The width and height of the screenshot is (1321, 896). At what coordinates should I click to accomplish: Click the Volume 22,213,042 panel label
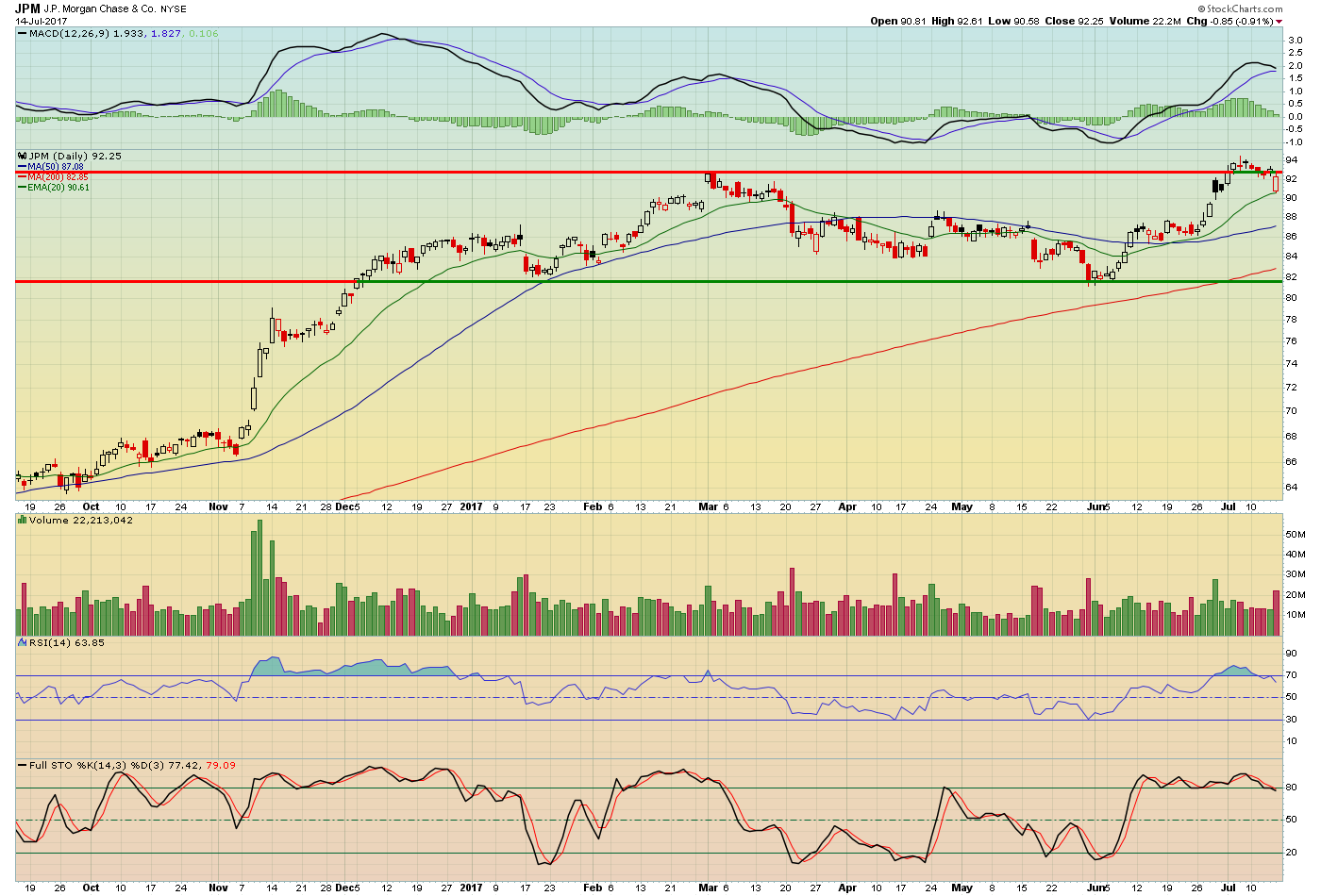[x=81, y=520]
